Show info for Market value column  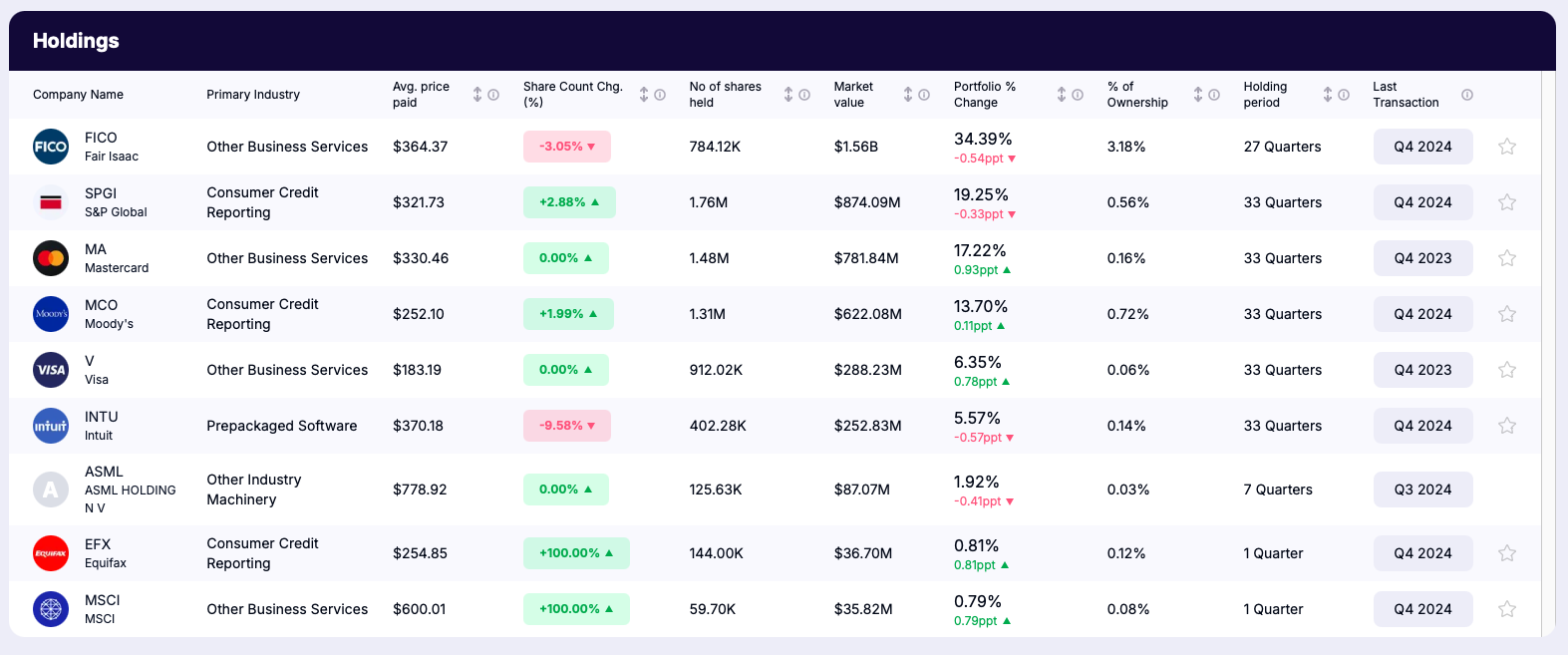tap(924, 95)
